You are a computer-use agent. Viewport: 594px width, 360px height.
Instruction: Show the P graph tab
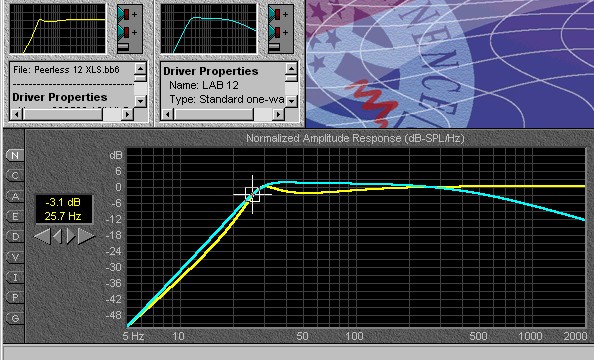[15, 298]
